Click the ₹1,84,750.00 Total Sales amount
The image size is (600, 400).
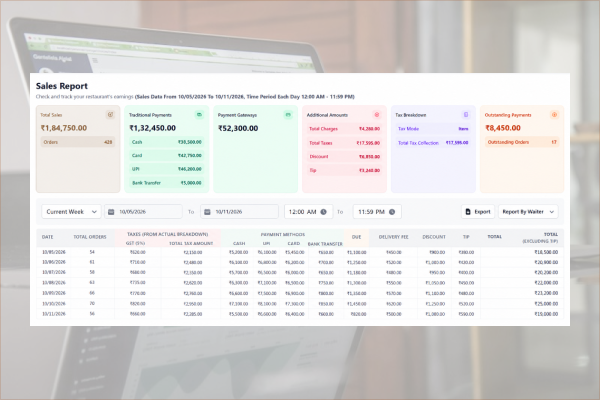point(64,128)
